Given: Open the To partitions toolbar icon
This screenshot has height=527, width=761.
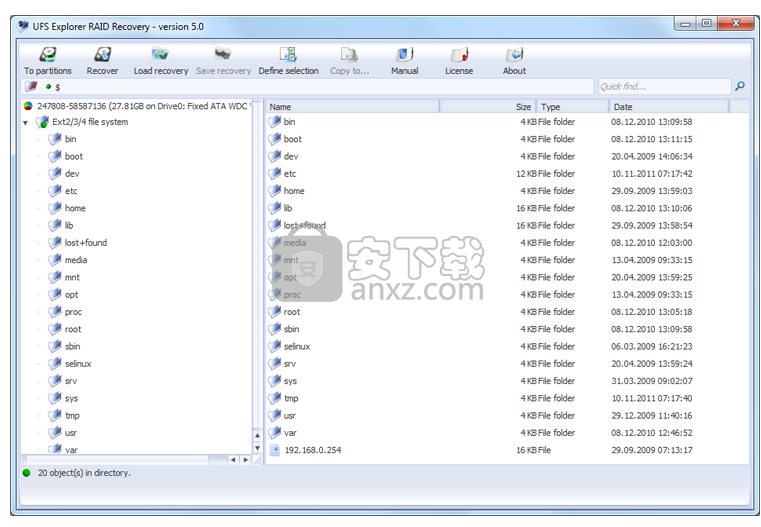Looking at the screenshot, I should (x=48, y=54).
